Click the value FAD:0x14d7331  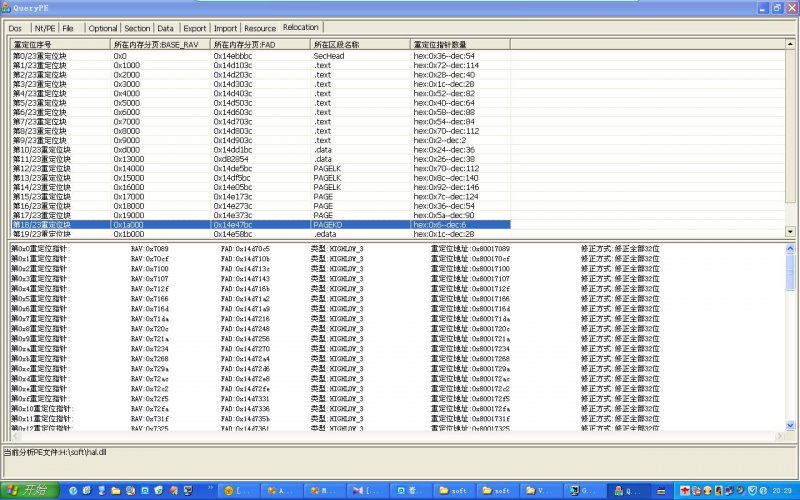(x=245, y=398)
